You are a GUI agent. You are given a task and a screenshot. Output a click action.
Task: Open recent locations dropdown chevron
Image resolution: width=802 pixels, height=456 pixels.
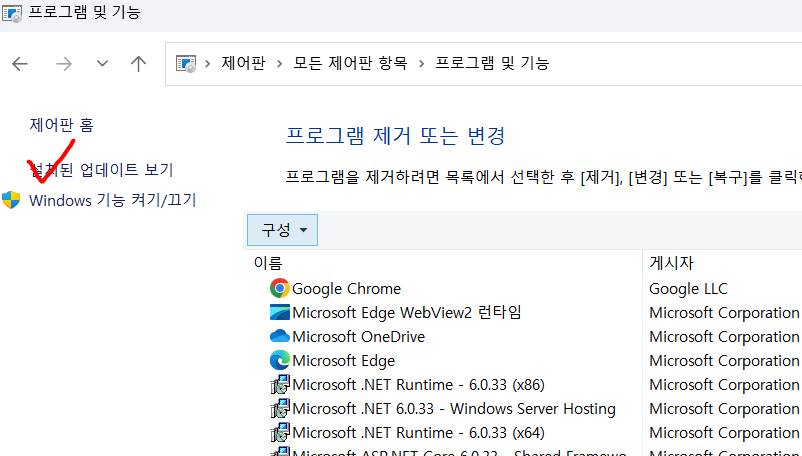click(x=102, y=64)
